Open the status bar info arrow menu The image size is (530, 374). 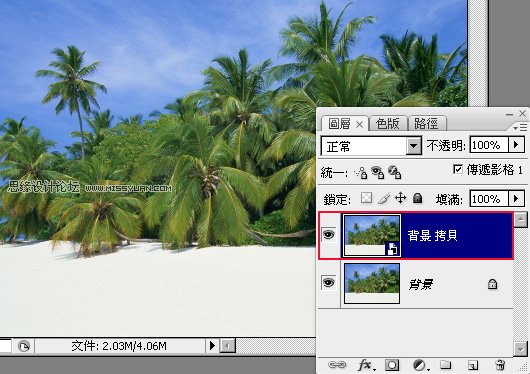pos(212,346)
